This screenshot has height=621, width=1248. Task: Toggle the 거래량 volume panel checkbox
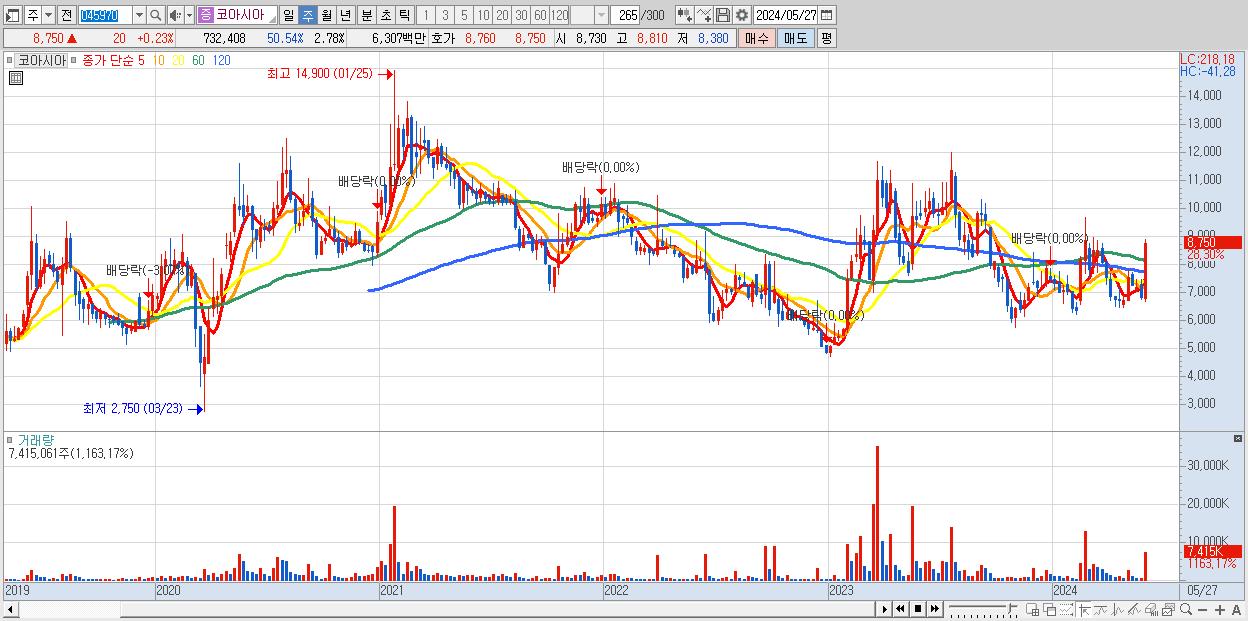12,440
